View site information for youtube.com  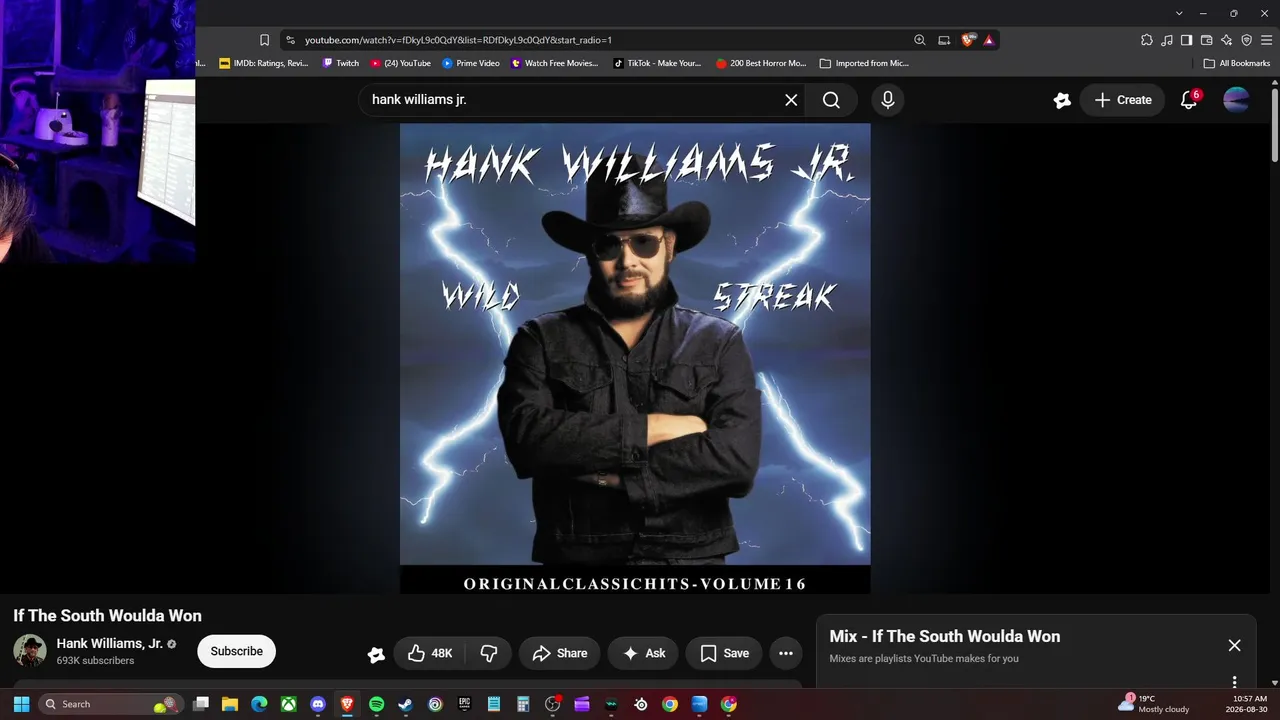pos(290,40)
